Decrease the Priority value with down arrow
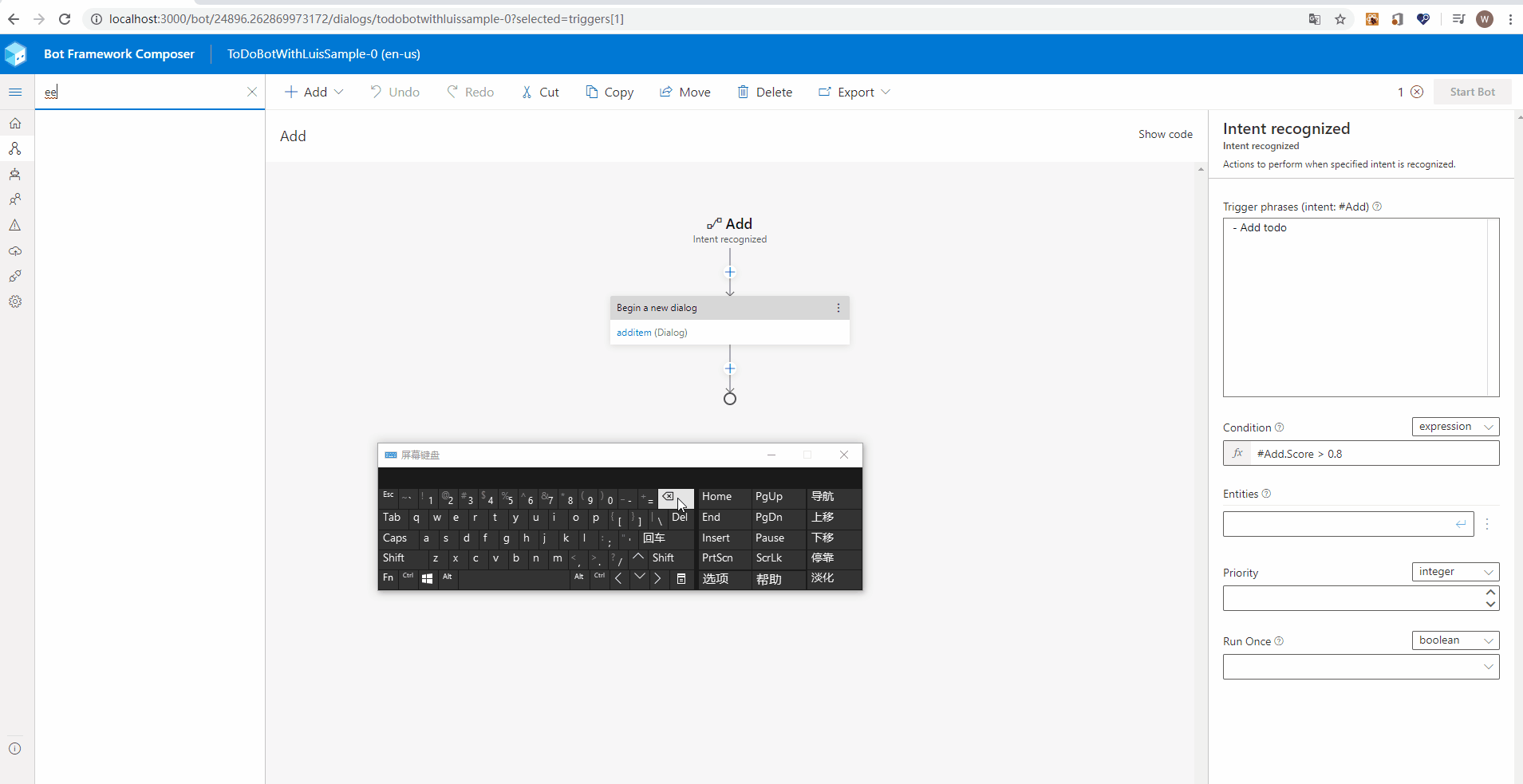This screenshot has height=784, width=1523. (1490, 605)
